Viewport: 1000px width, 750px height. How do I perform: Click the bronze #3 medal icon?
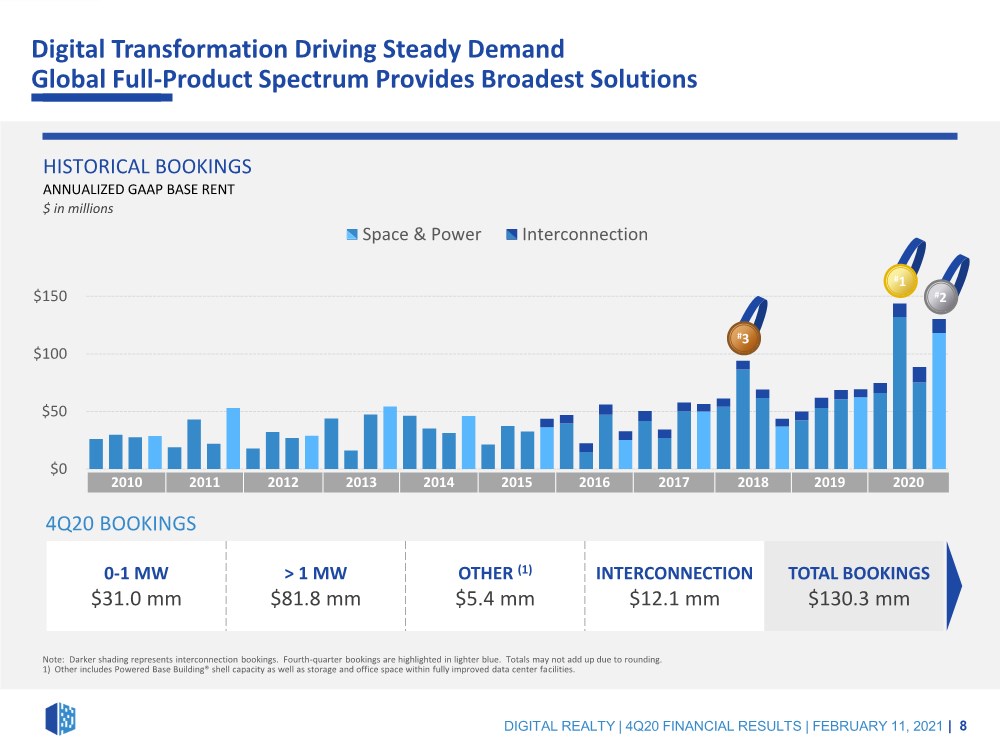(744, 338)
